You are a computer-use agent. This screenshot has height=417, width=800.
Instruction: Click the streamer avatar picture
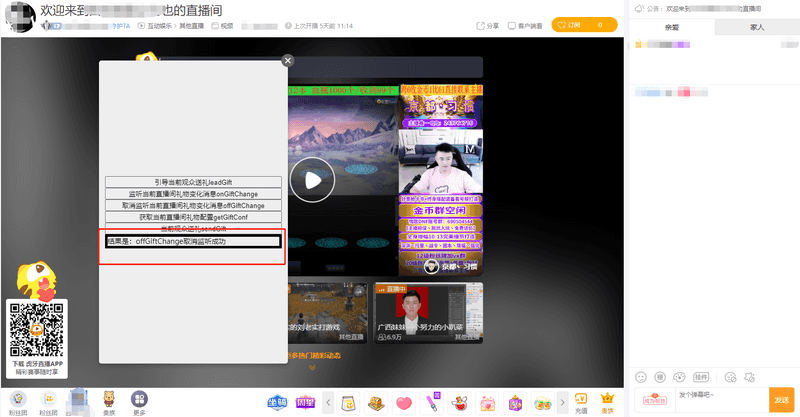point(20,17)
